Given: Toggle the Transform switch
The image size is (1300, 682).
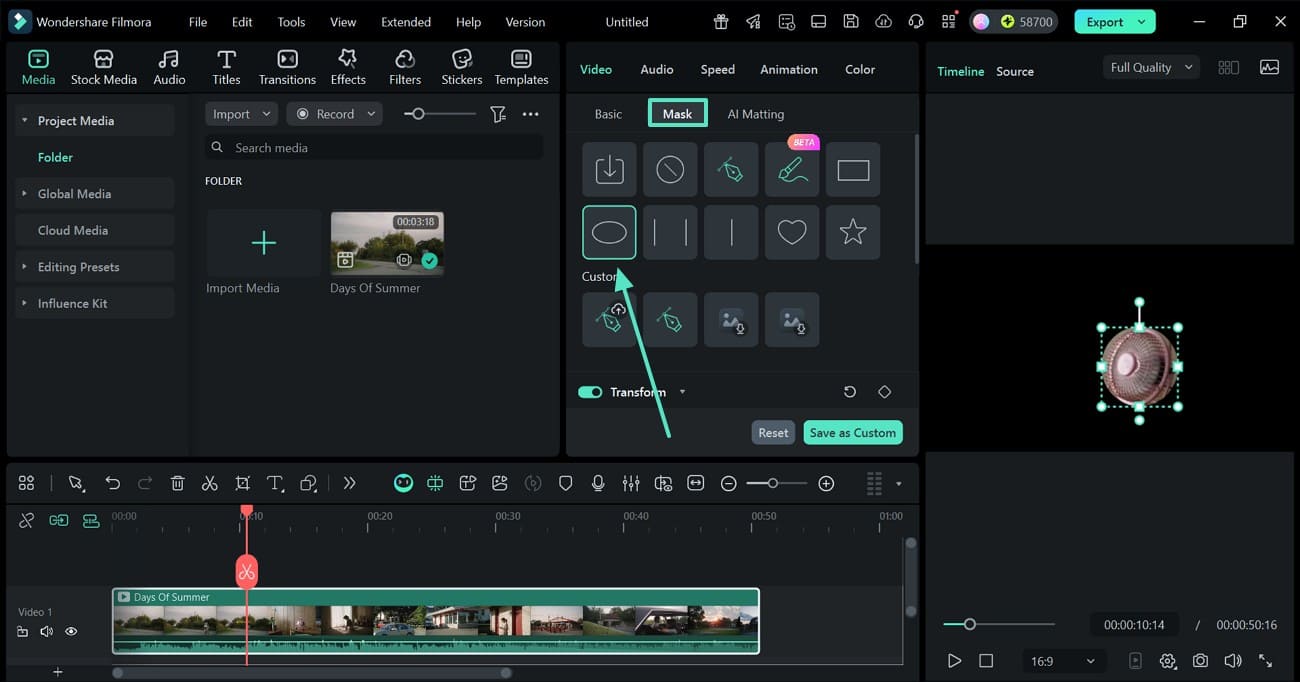Looking at the screenshot, I should tap(590, 392).
